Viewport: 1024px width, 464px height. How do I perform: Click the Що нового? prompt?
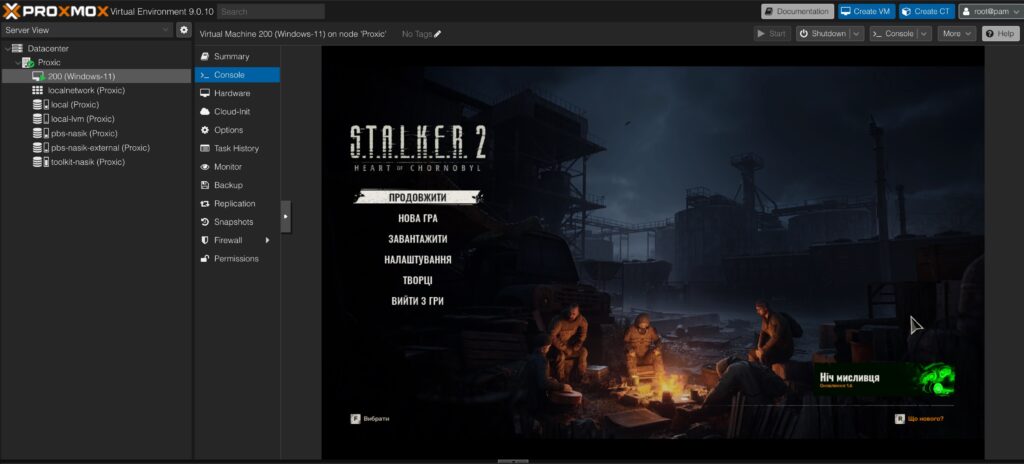pyautogui.click(x=920, y=419)
